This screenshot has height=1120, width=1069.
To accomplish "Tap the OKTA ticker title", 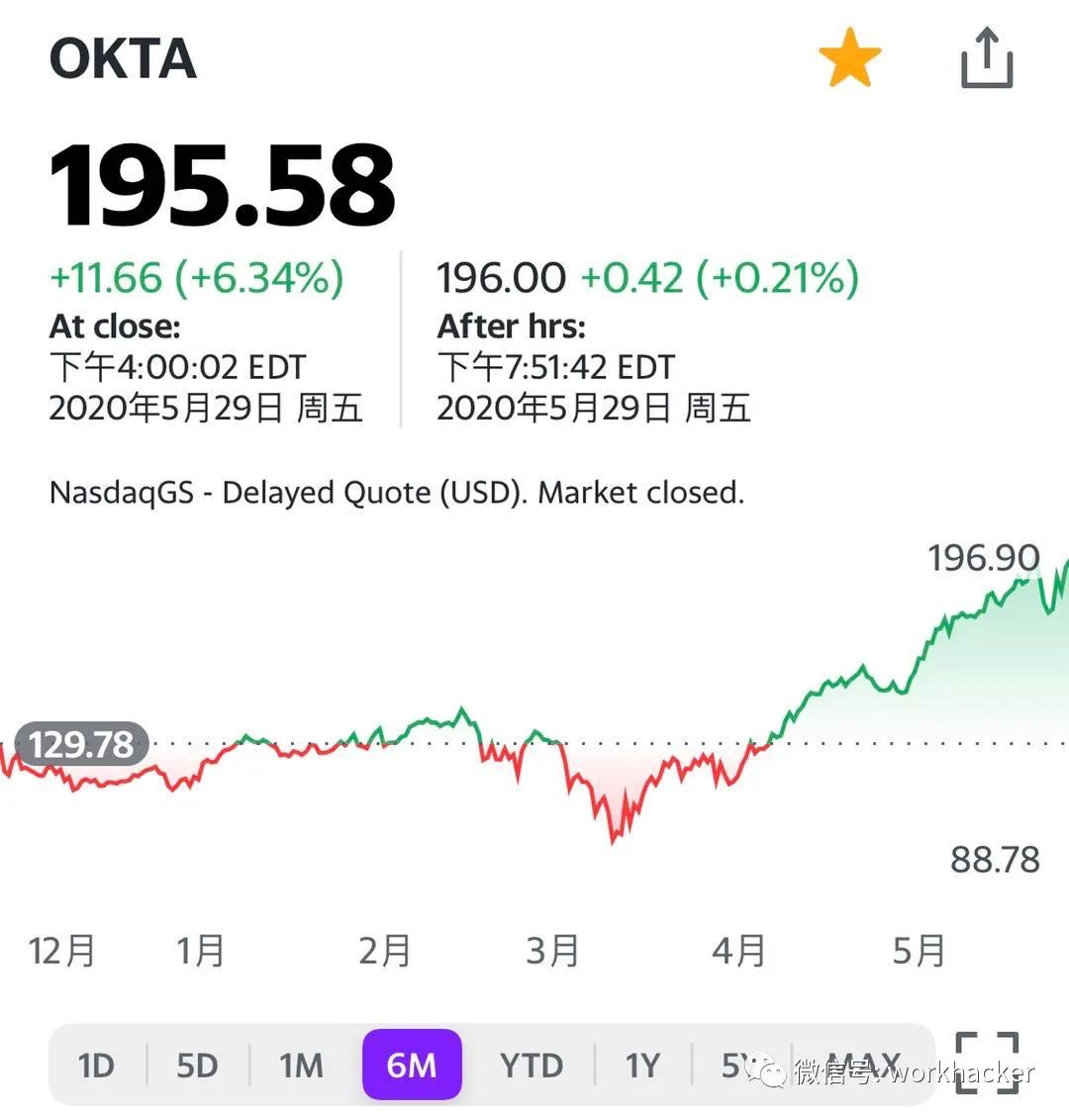I will 123,59.
